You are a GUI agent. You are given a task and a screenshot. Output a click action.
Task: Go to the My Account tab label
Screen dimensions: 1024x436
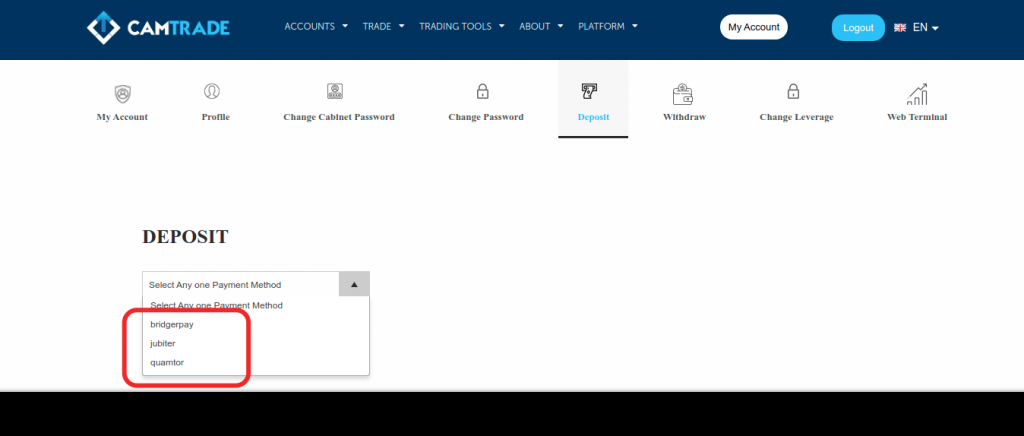(122, 117)
